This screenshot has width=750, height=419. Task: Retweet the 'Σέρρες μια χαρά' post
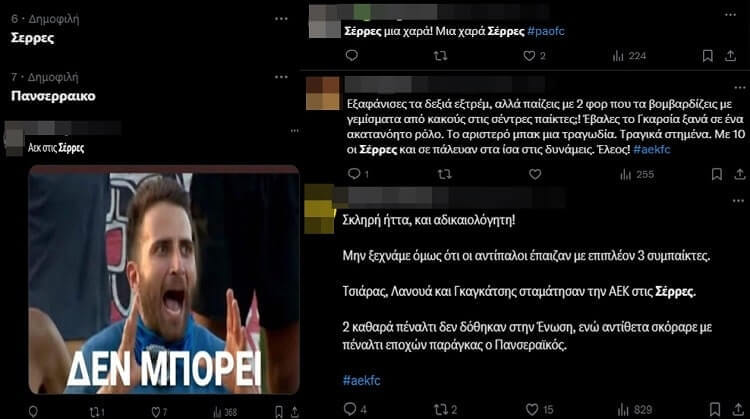[x=440, y=56]
